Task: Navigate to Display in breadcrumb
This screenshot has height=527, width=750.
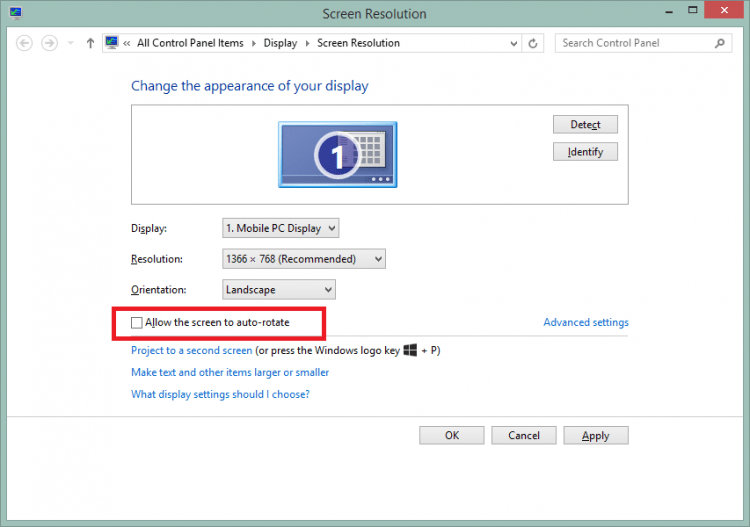Action: 280,43
